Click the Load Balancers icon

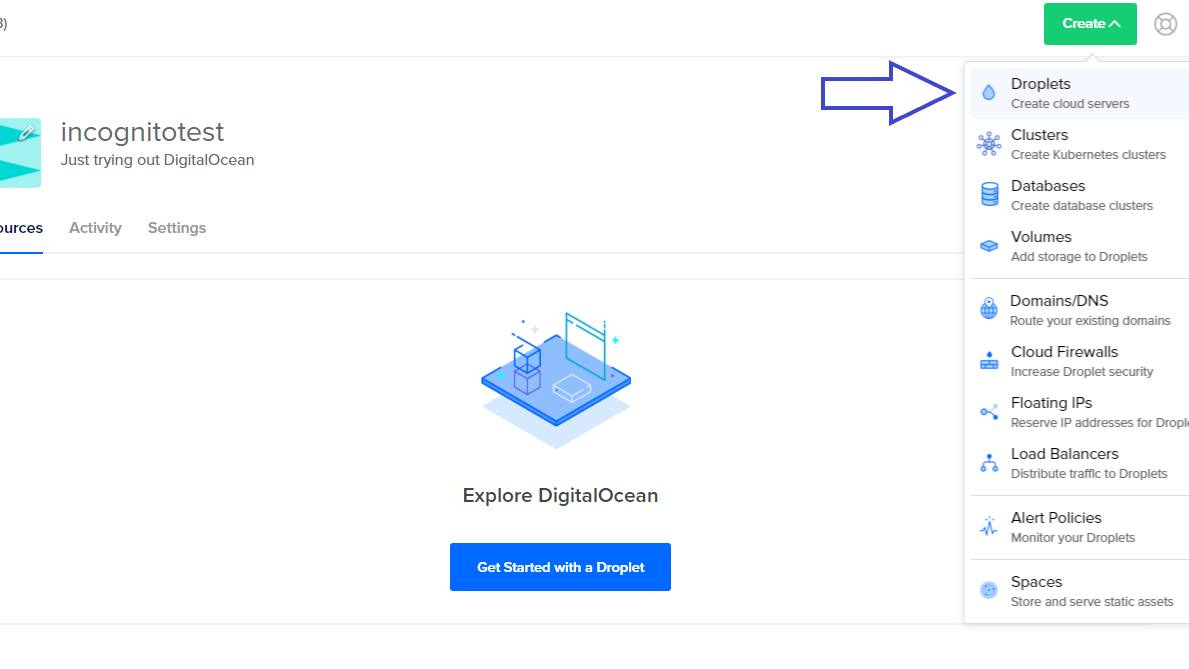(989, 463)
